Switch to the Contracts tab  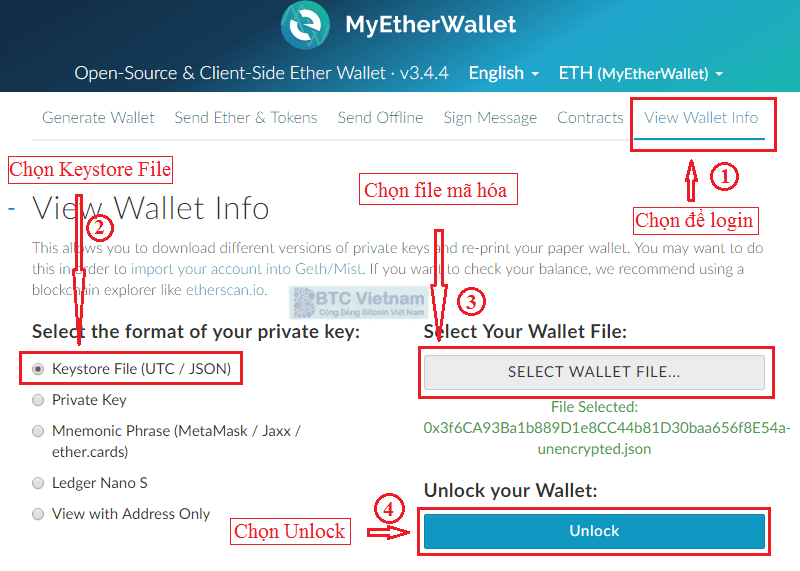pos(590,118)
